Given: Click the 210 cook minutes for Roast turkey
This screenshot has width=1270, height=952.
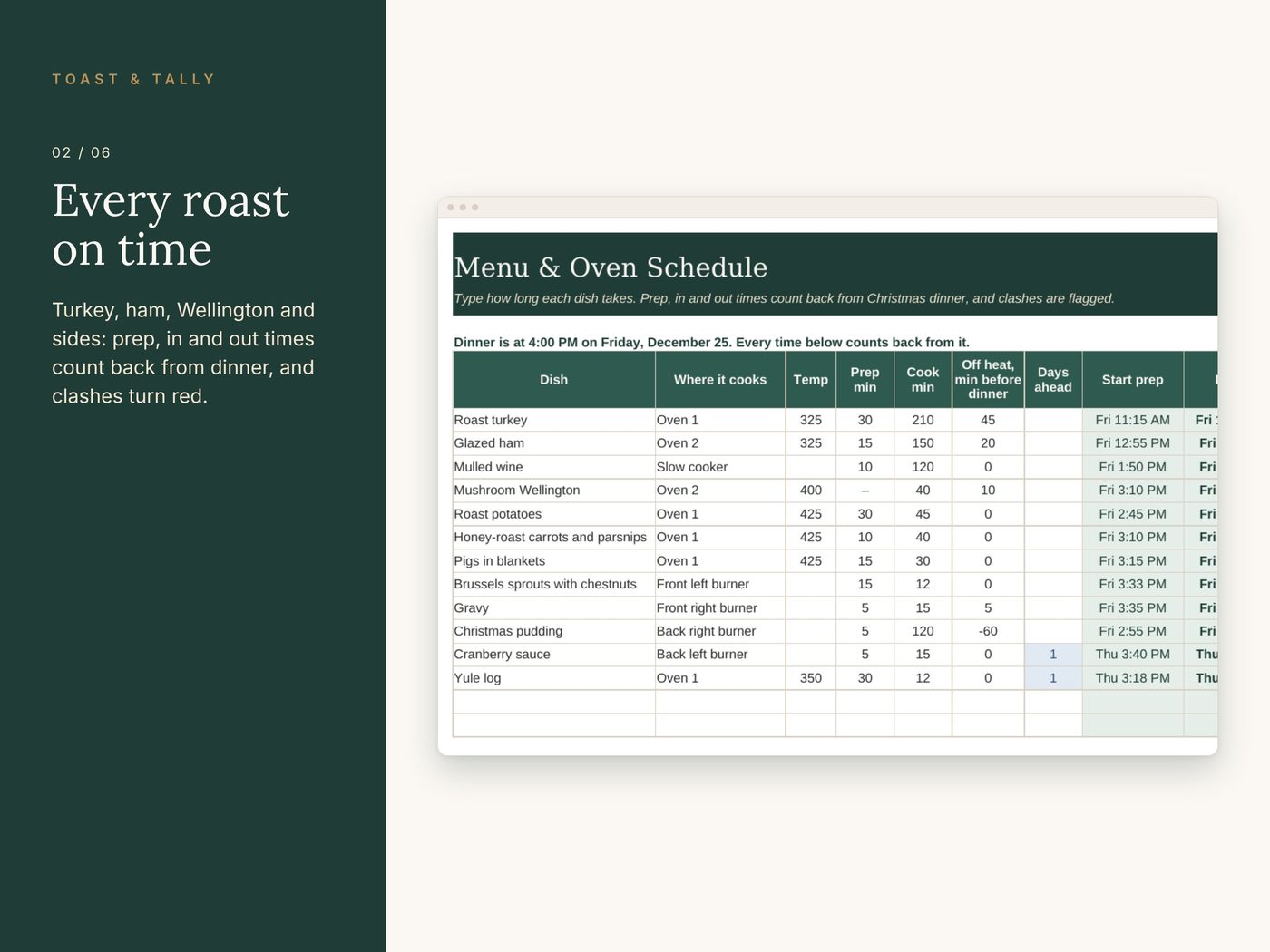Looking at the screenshot, I should [x=923, y=420].
